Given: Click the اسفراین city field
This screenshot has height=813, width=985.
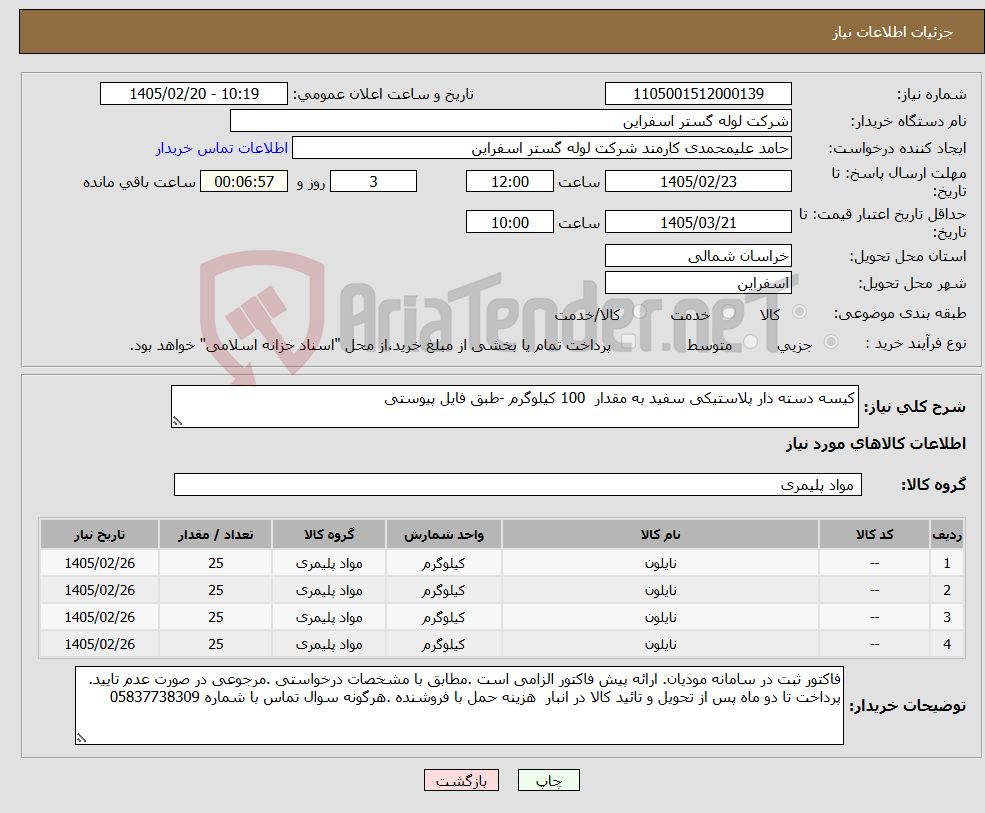Looking at the screenshot, I should pos(698,283).
